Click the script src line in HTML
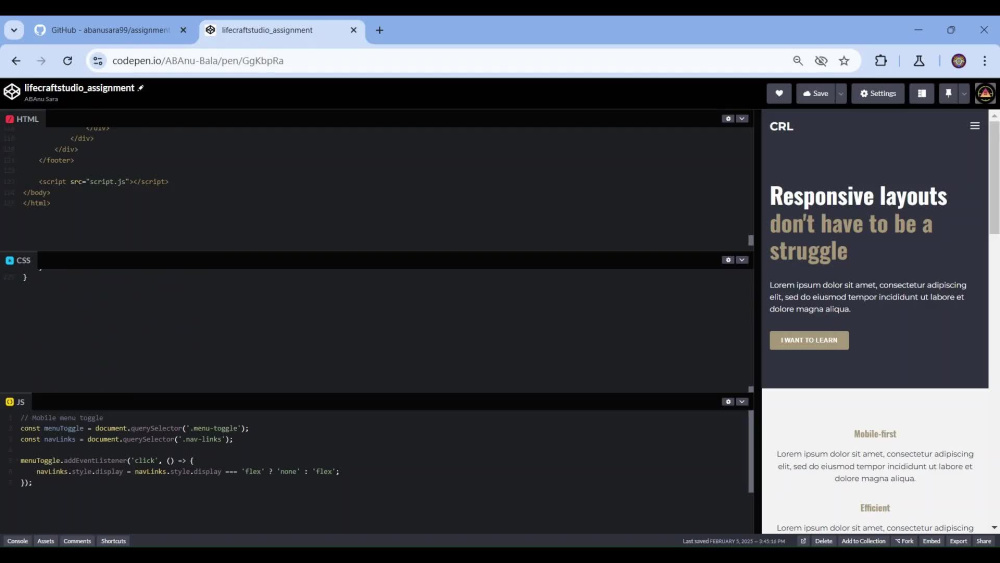Screen dimensions: 1000x563 coord(103,182)
